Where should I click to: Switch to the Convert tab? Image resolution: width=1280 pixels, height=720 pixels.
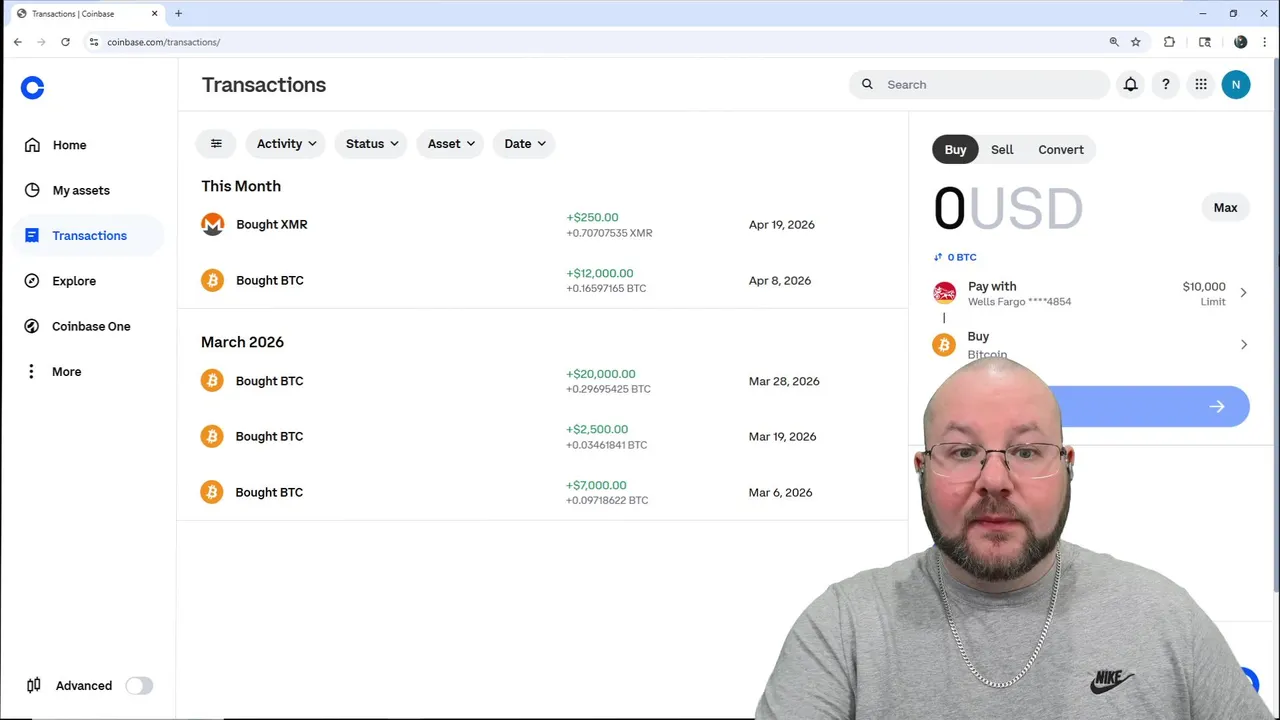[x=1061, y=150]
